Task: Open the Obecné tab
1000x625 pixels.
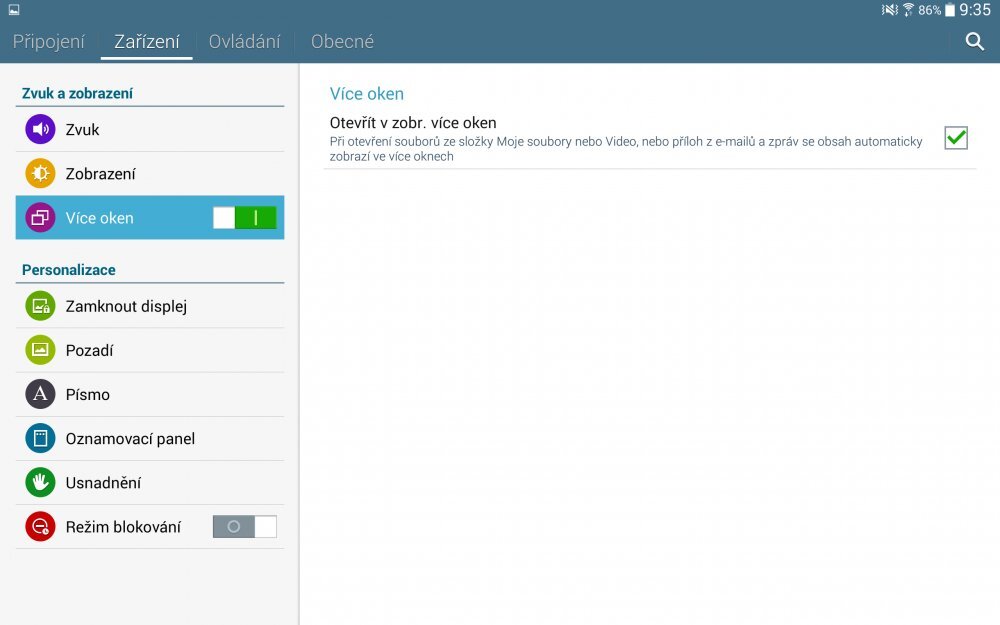Action: tap(342, 42)
